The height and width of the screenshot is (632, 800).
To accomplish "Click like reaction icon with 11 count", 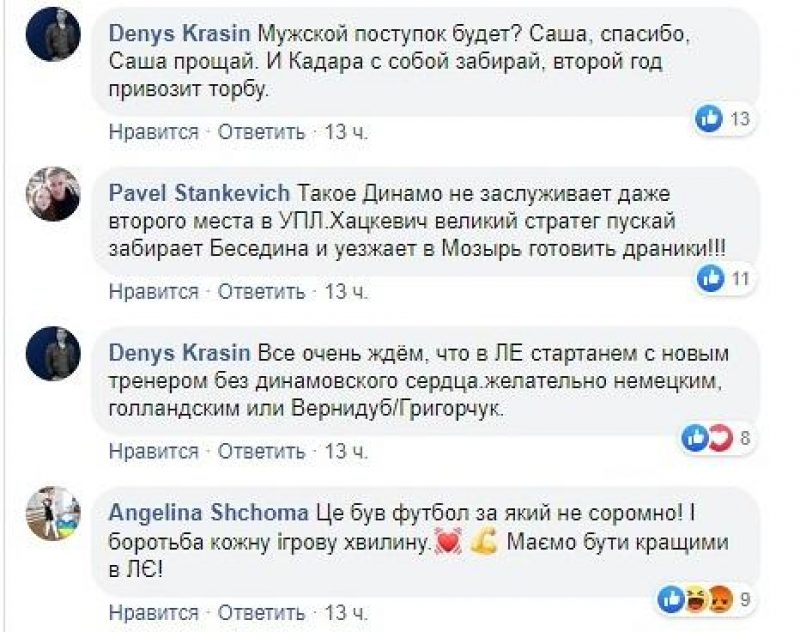I will coord(711,279).
